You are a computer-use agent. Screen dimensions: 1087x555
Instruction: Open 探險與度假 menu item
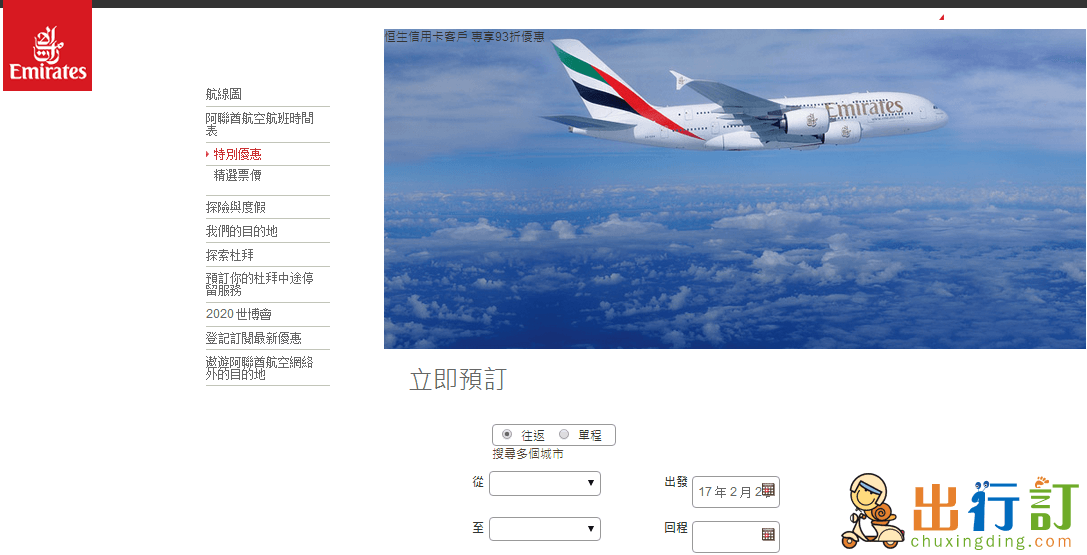[x=236, y=207]
